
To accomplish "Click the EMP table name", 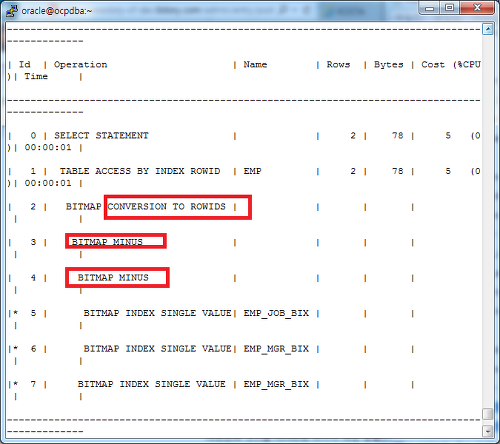I will 252,171.
